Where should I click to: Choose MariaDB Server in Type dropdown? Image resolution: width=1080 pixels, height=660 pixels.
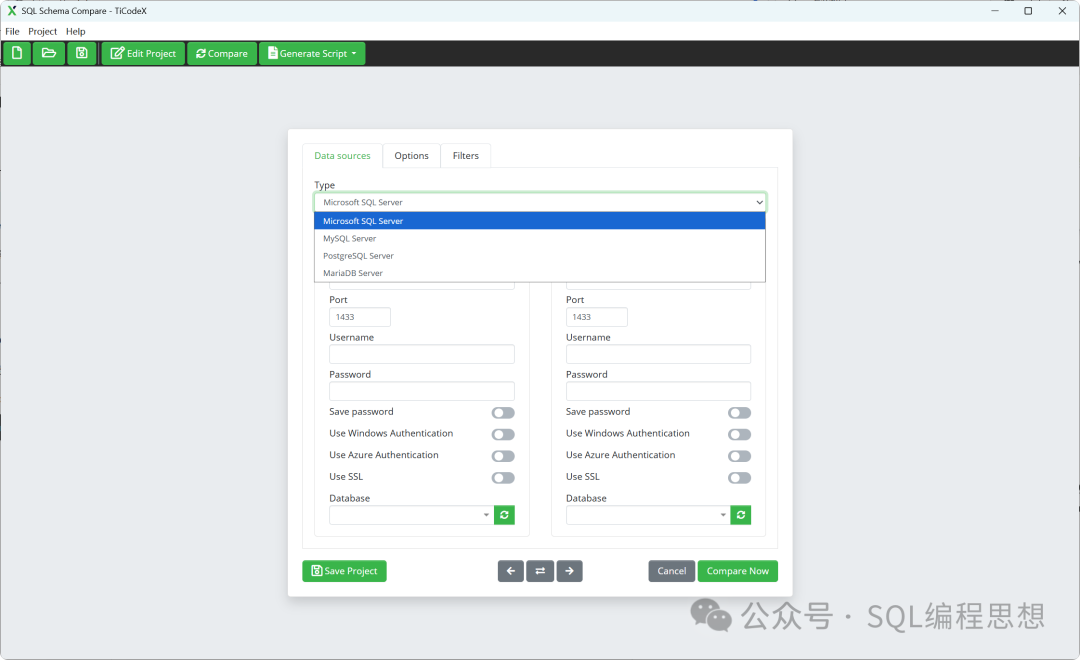click(353, 273)
